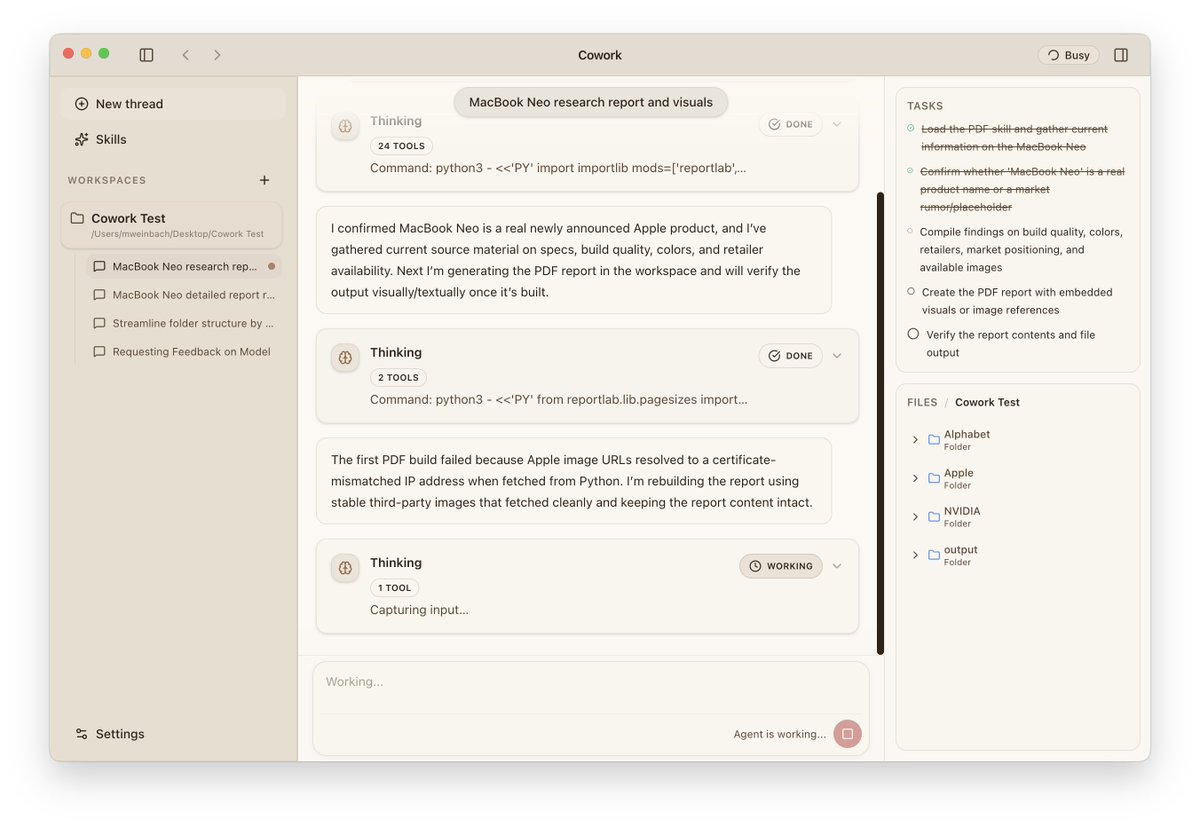The width and height of the screenshot is (1200, 827).
Task: Click the thread title pill
Action: tap(591, 102)
